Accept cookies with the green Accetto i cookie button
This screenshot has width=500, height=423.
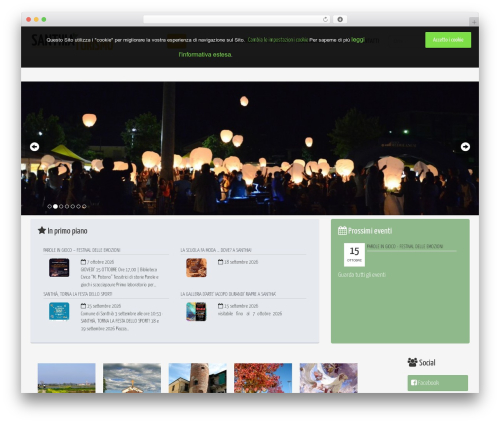(448, 40)
